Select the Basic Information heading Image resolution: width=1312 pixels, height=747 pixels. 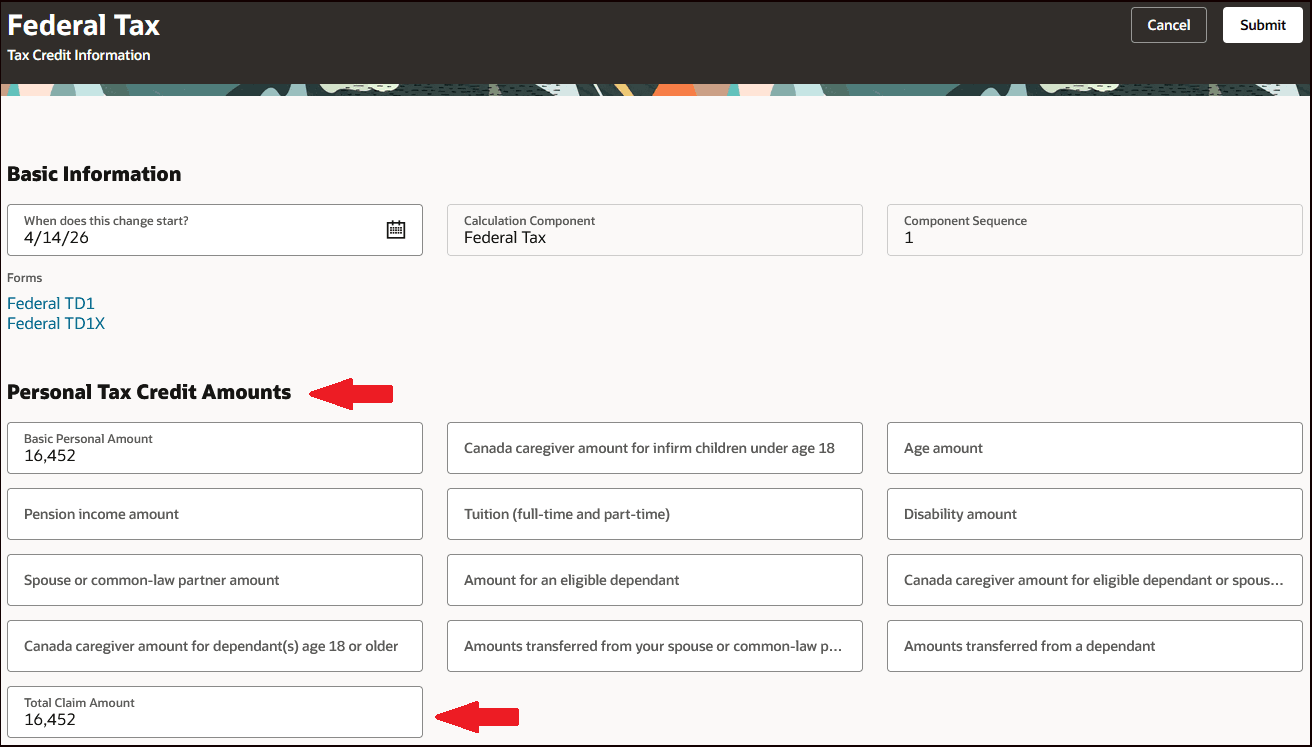click(x=94, y=174)
